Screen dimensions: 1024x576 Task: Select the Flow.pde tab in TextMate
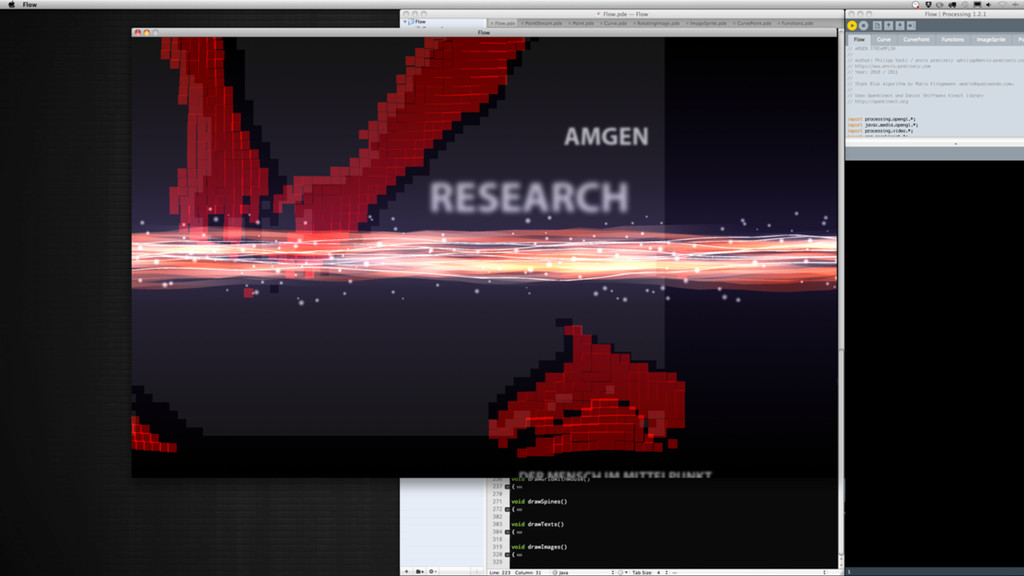click(x=503, y=24)
